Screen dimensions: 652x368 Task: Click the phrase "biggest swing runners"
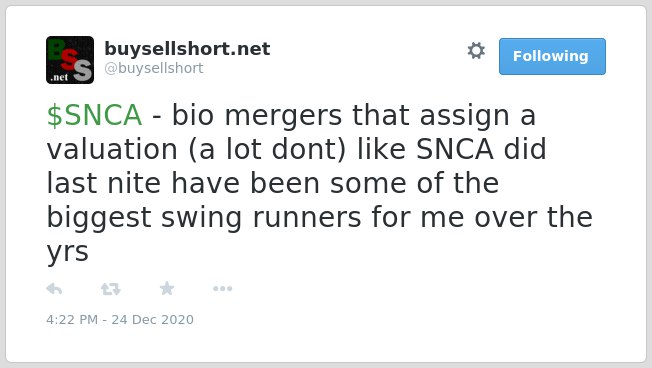click(204, 218)
